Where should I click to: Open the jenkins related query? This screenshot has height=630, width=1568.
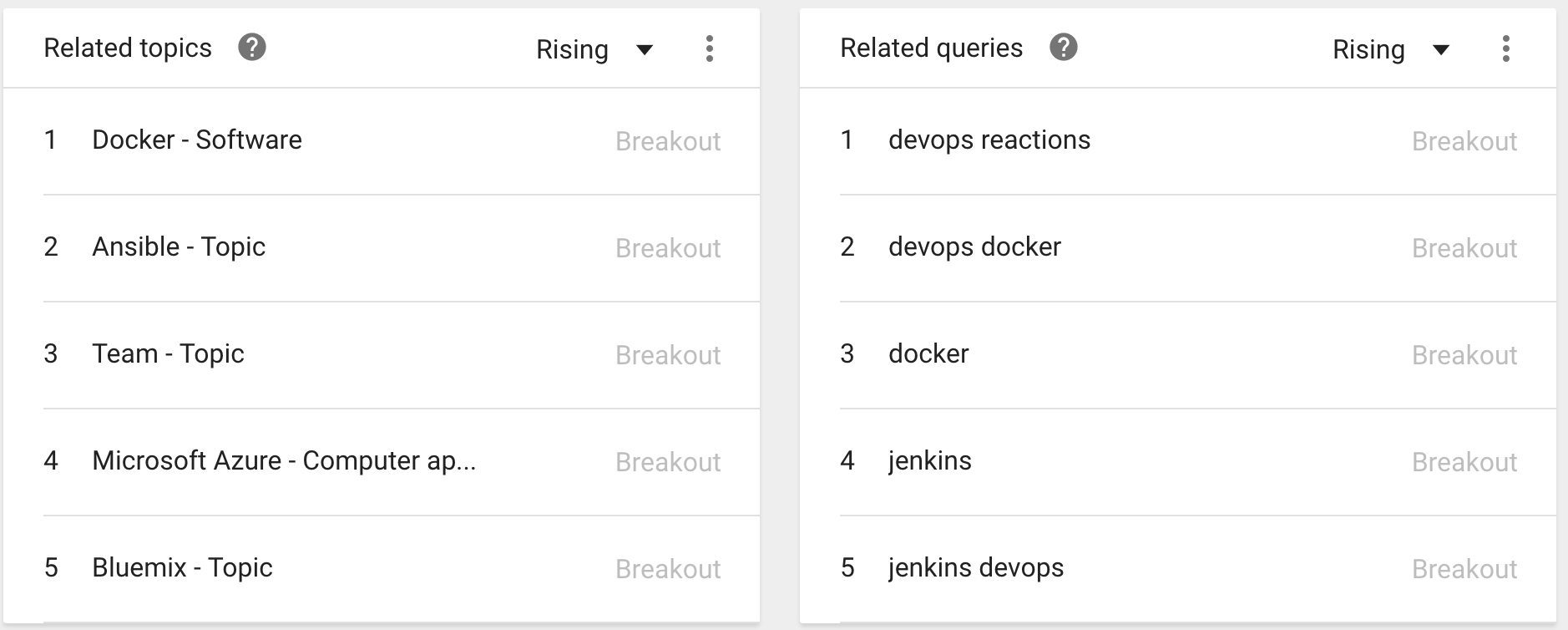pyautogui.click(x=930, y=461)
